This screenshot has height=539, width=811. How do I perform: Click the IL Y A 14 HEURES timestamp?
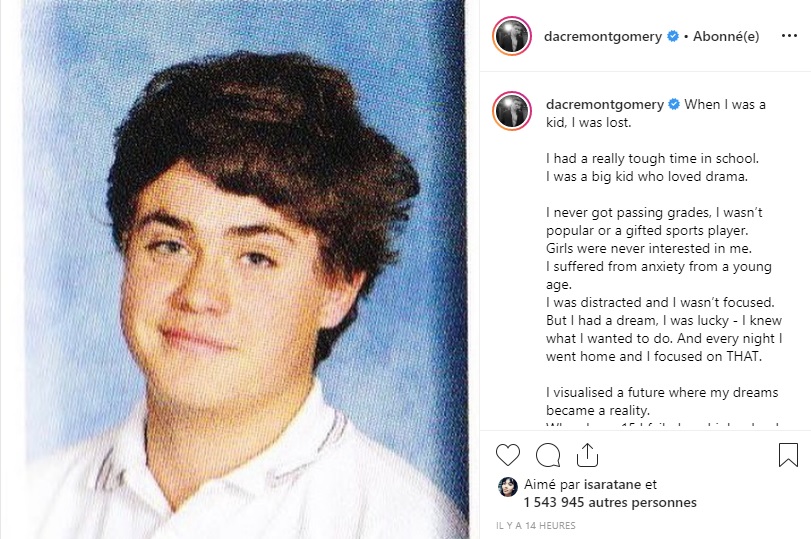[535, 526]
